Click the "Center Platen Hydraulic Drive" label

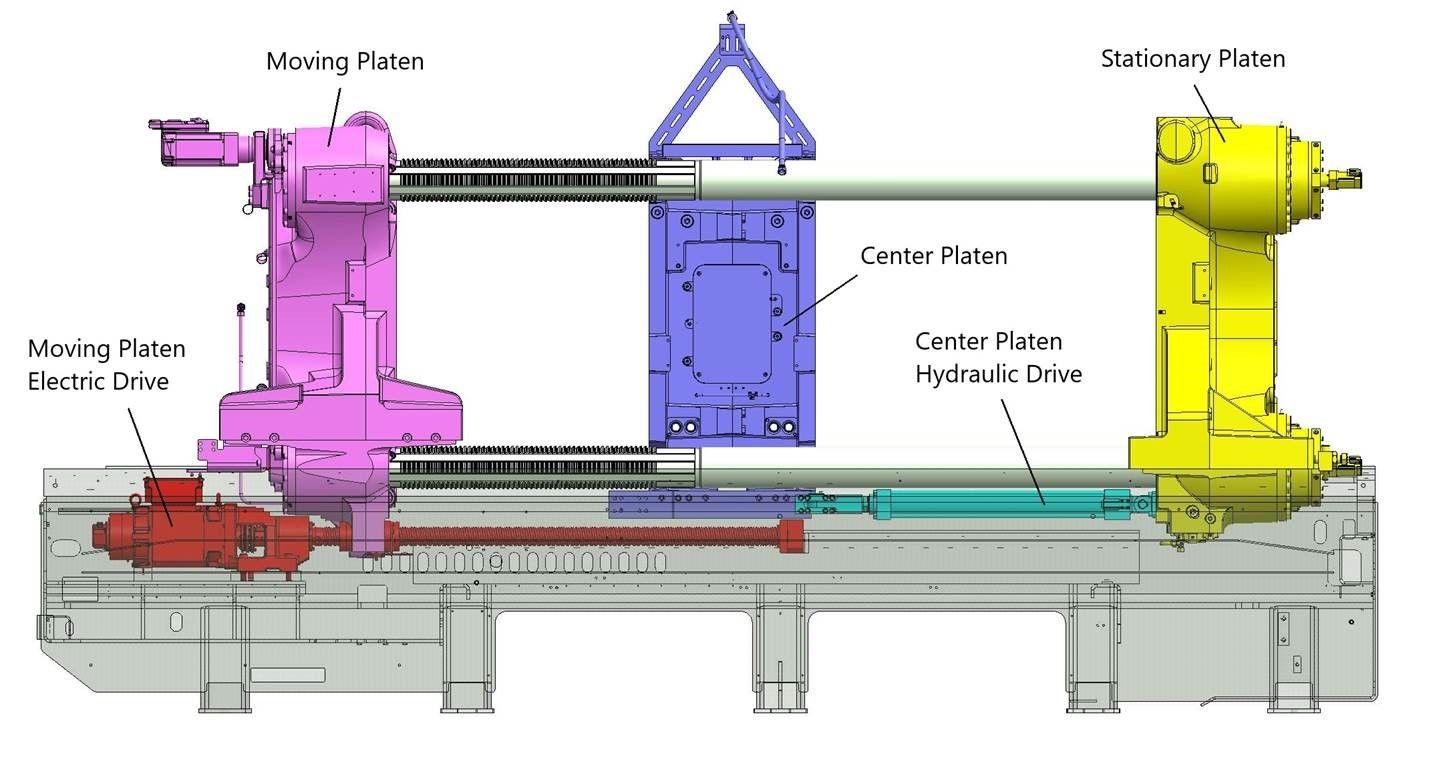tap(998, 358)
